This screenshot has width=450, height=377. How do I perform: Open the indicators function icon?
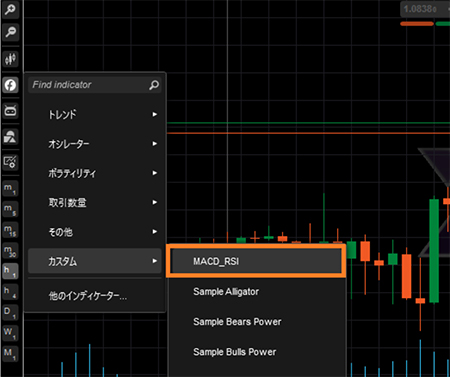(x=10, y=85)
